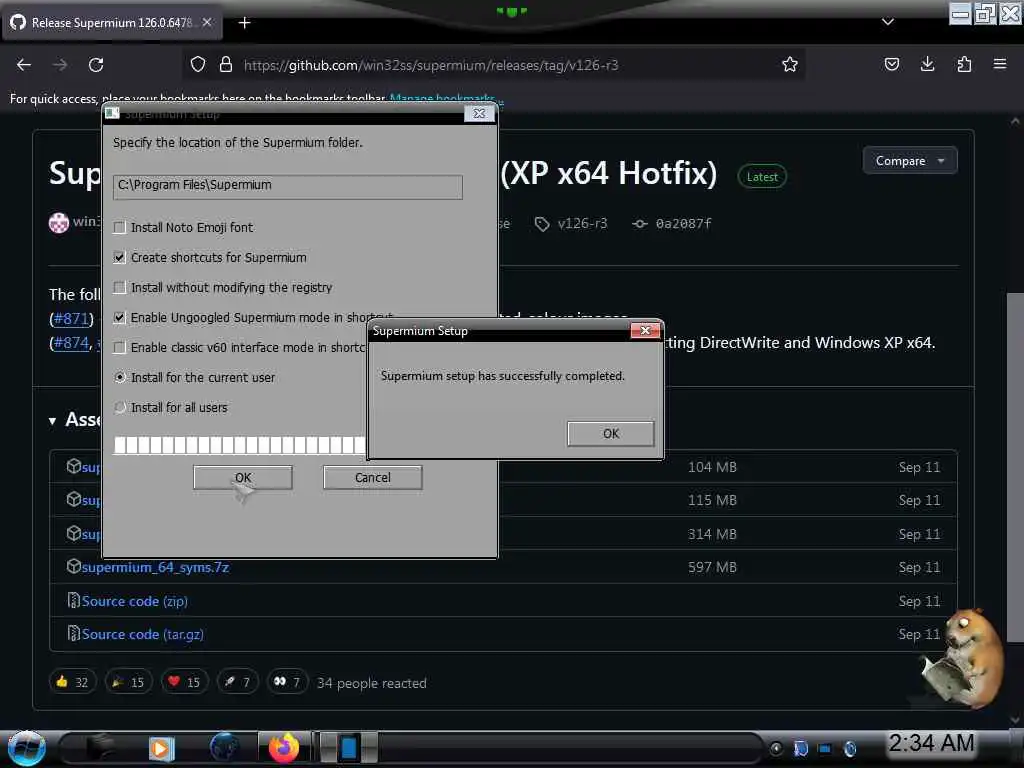Viewport: 1024px width, 768px height.
Task: Click the author avatar icon
Action: [59, 223]
